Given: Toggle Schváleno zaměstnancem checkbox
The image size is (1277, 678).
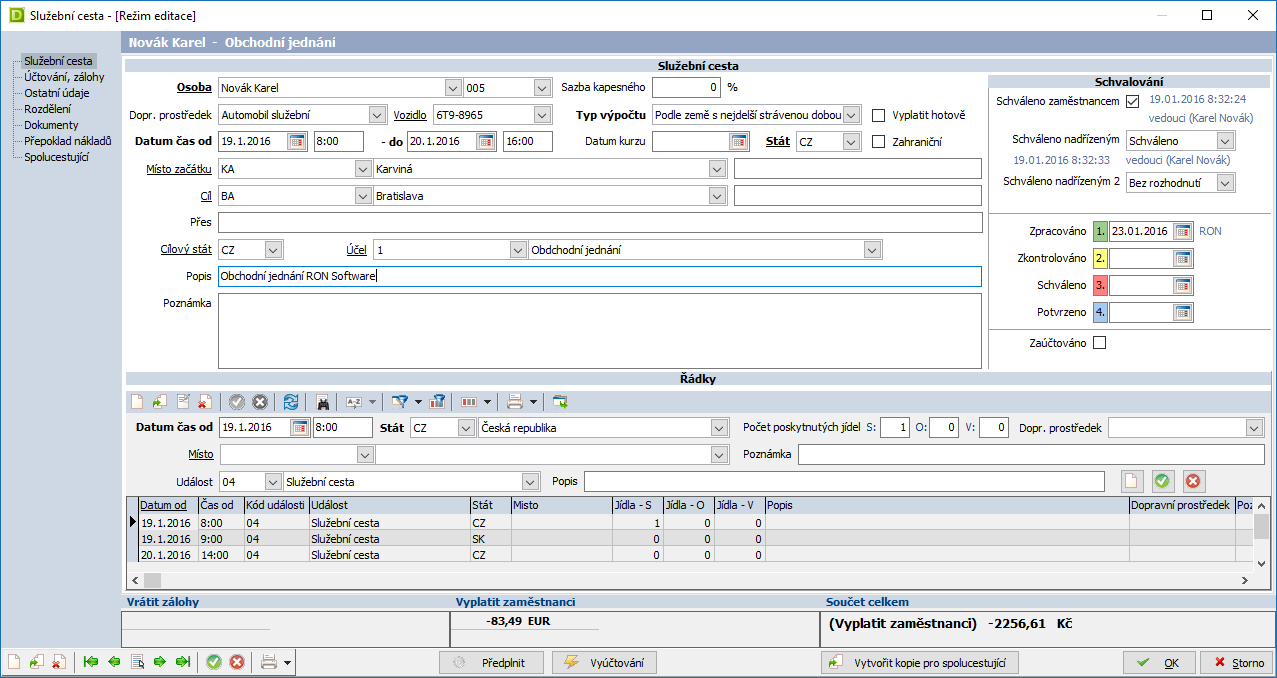Looking at the screenshot, I should click(x=1133, y=101).
